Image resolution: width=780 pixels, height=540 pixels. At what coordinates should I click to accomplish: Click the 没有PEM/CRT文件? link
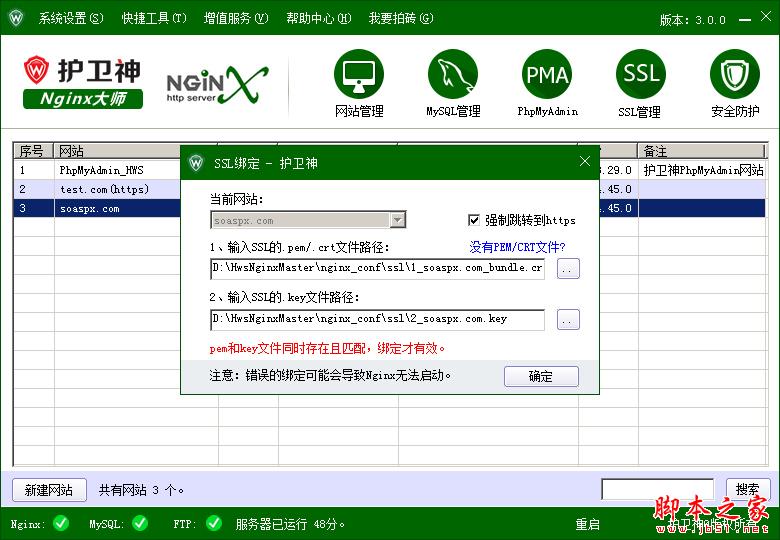click(517, 247)
